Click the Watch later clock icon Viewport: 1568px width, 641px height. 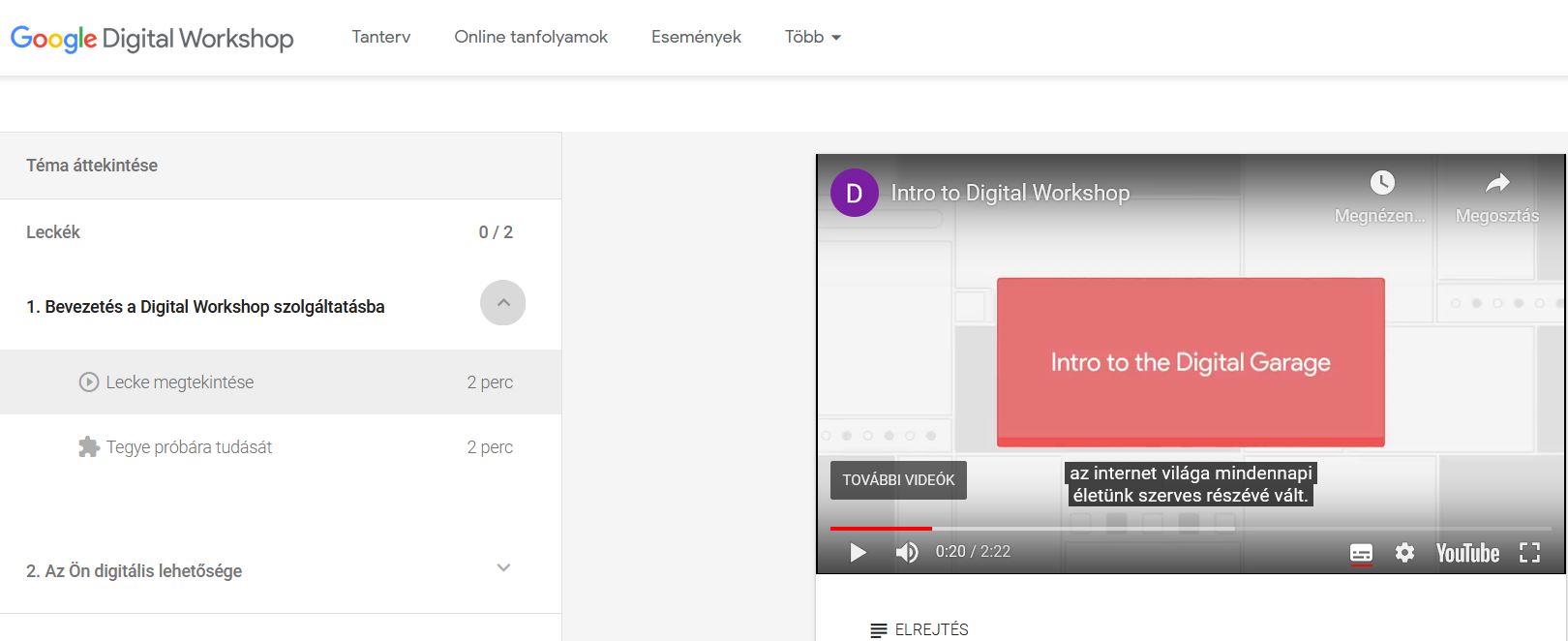pyautogui.click(x=1382, y=182)
